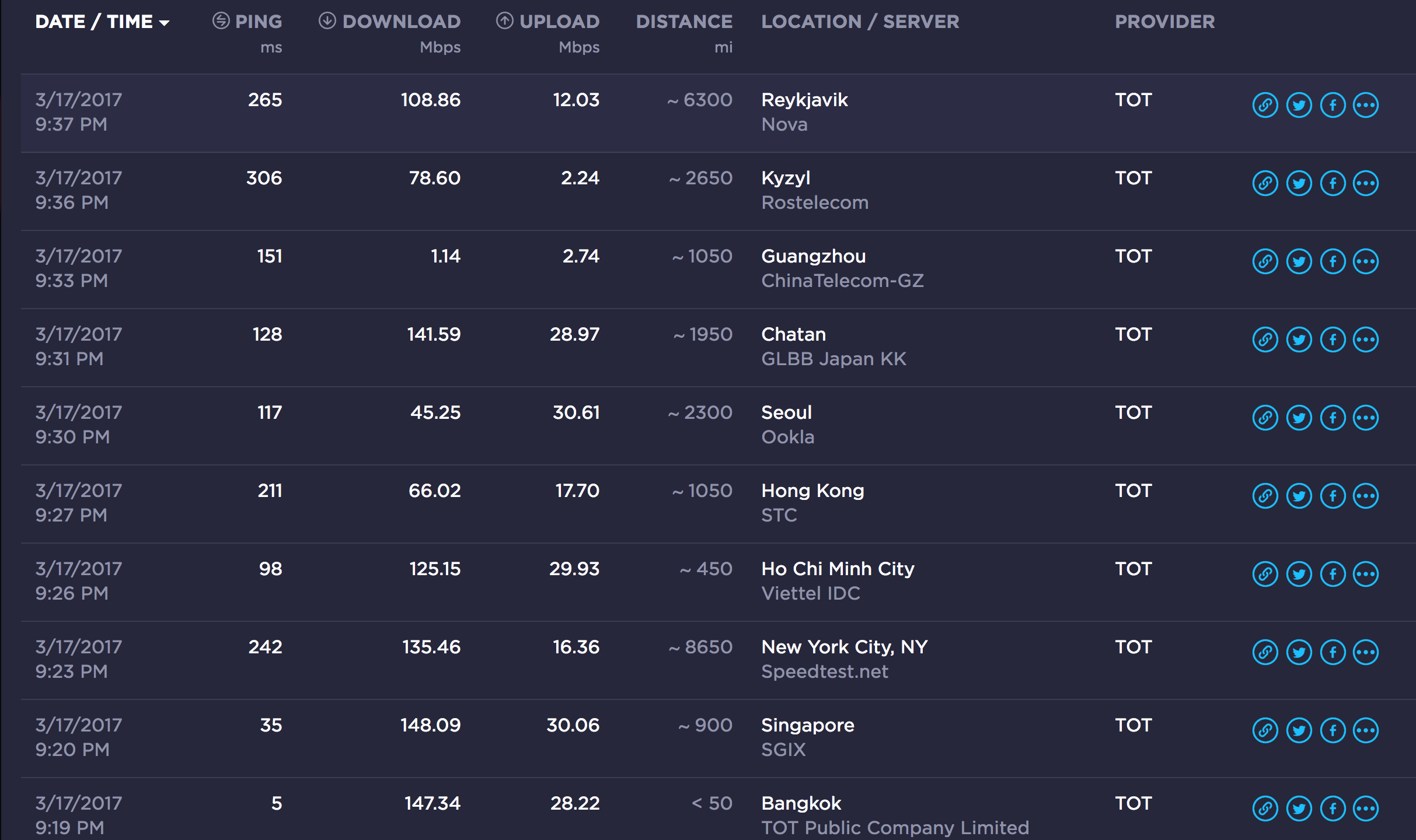Open more options for Reykjavik result

(x=1366, y=106)
